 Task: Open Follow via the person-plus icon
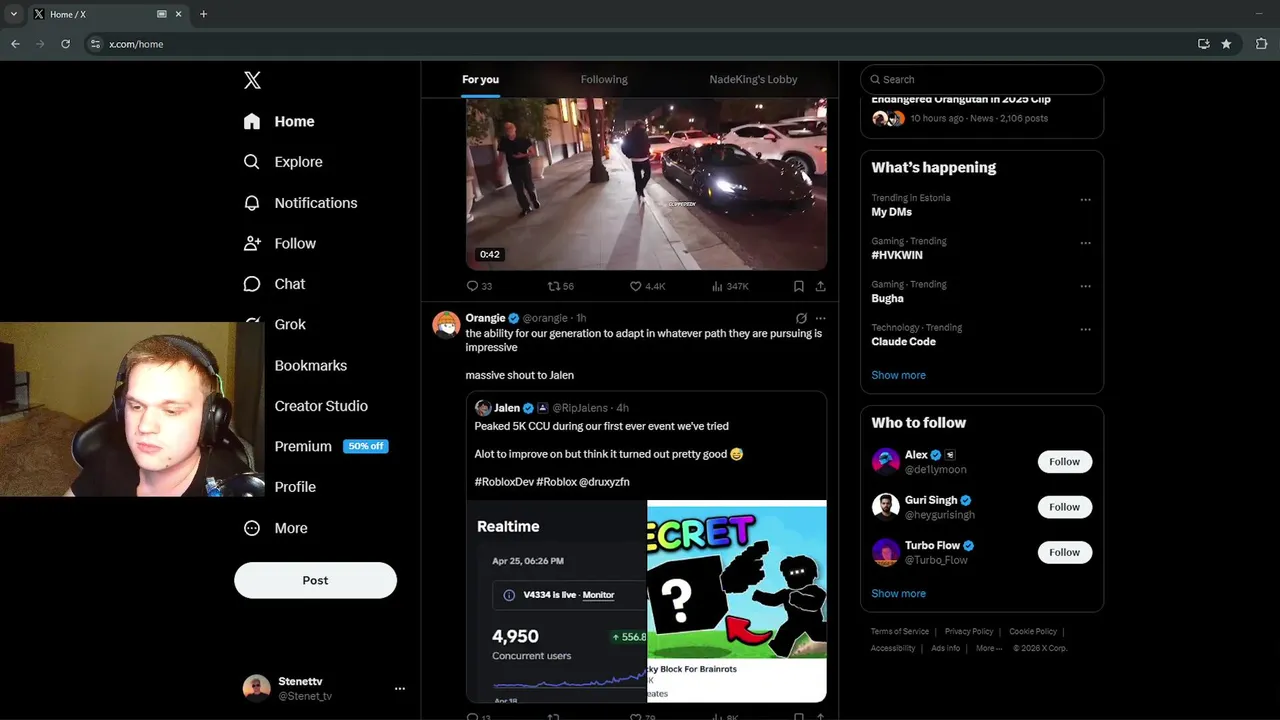[x=252, y=243]
